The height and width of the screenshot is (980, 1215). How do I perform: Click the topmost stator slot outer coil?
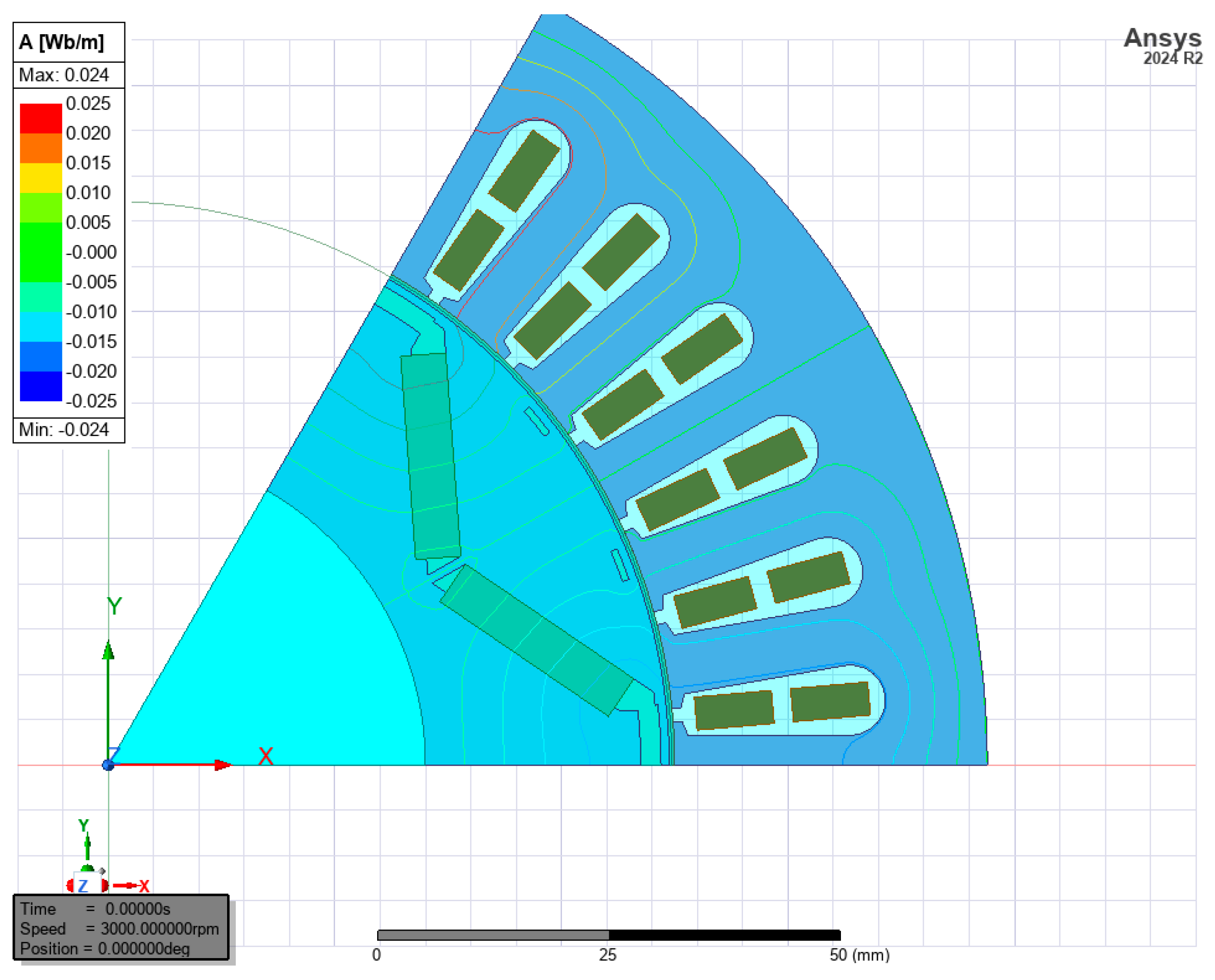(x=524, y=170)
